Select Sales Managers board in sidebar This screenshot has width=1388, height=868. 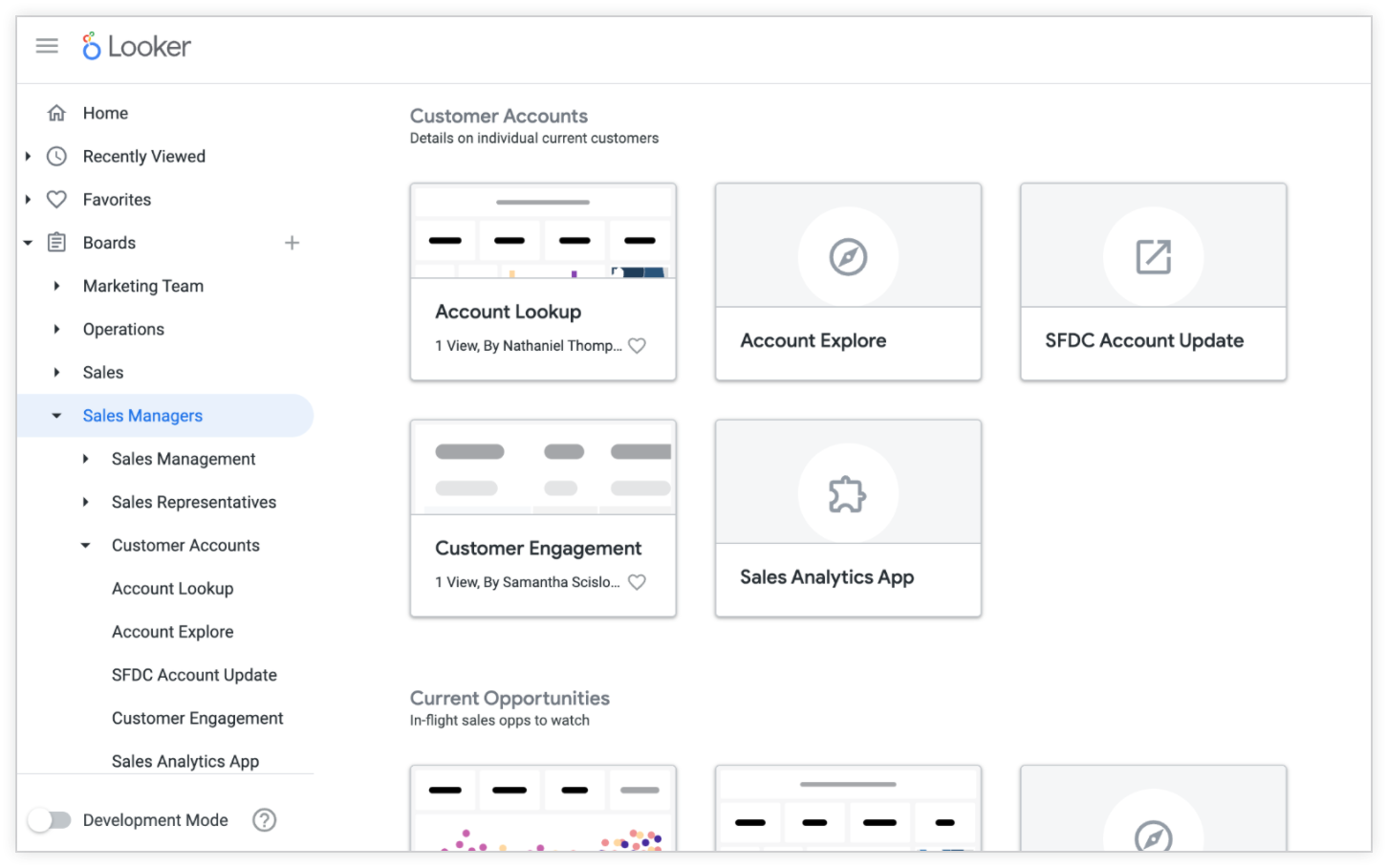click(142, 416)
